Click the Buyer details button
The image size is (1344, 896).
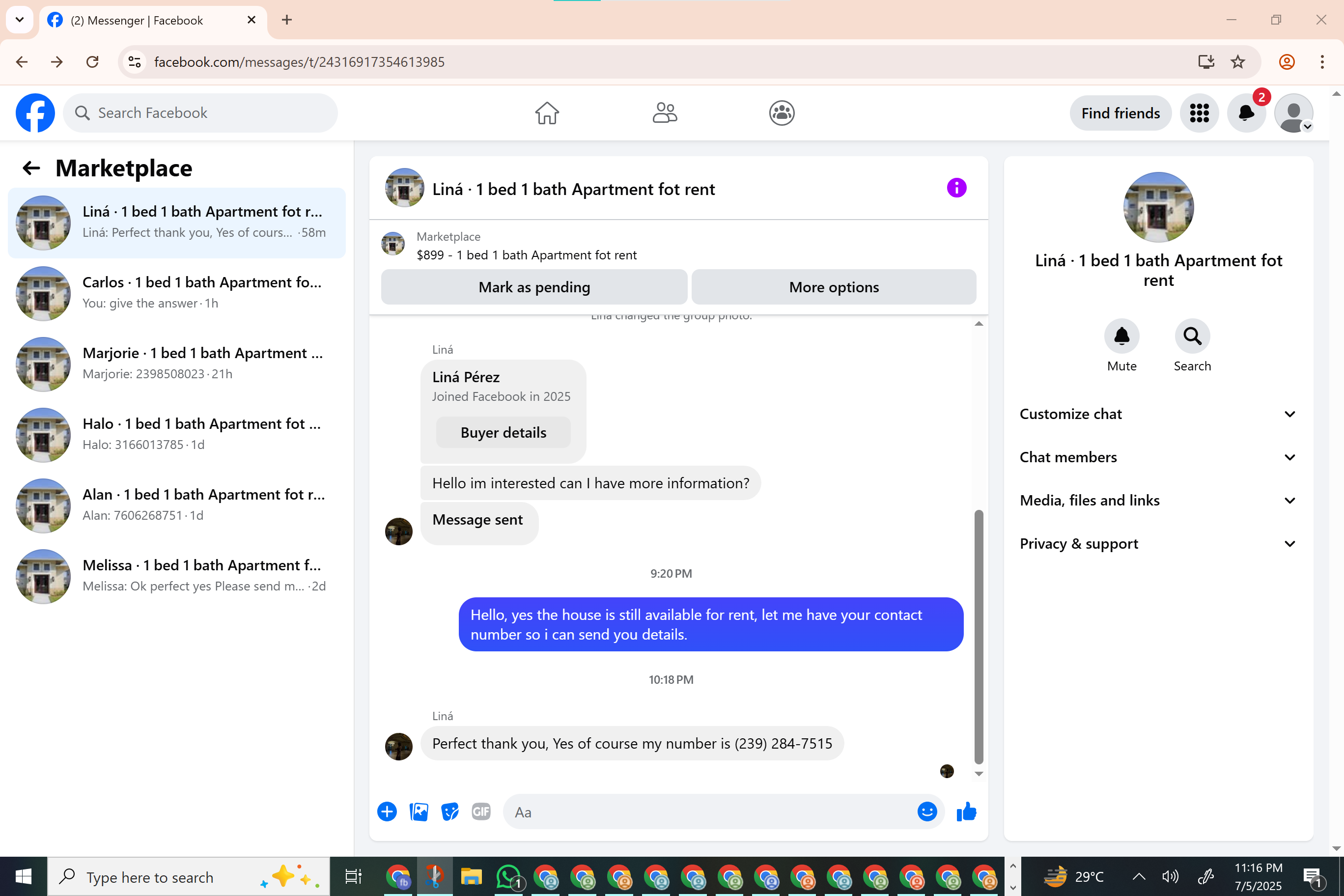point(503,433)
